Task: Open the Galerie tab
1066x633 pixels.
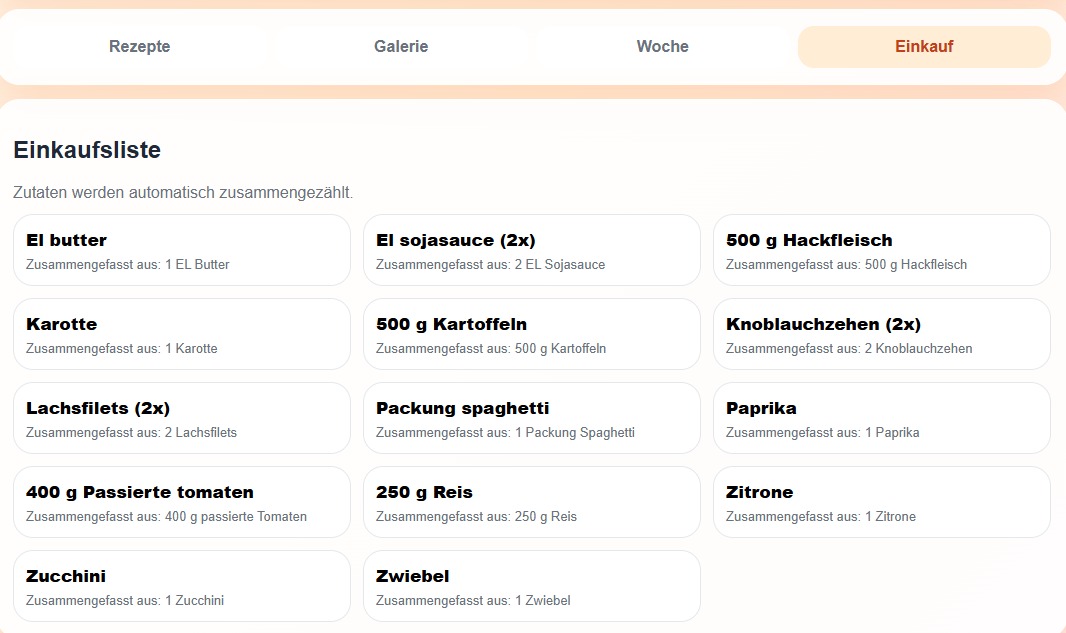Action: click(401, 47)
